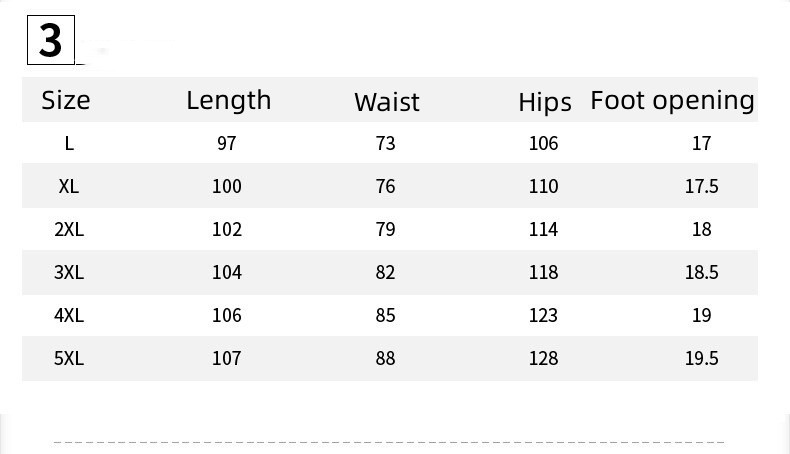Screen dimensions: 790x454
Task: Click the boxed number 3 icon
Action: coord(51,40)
